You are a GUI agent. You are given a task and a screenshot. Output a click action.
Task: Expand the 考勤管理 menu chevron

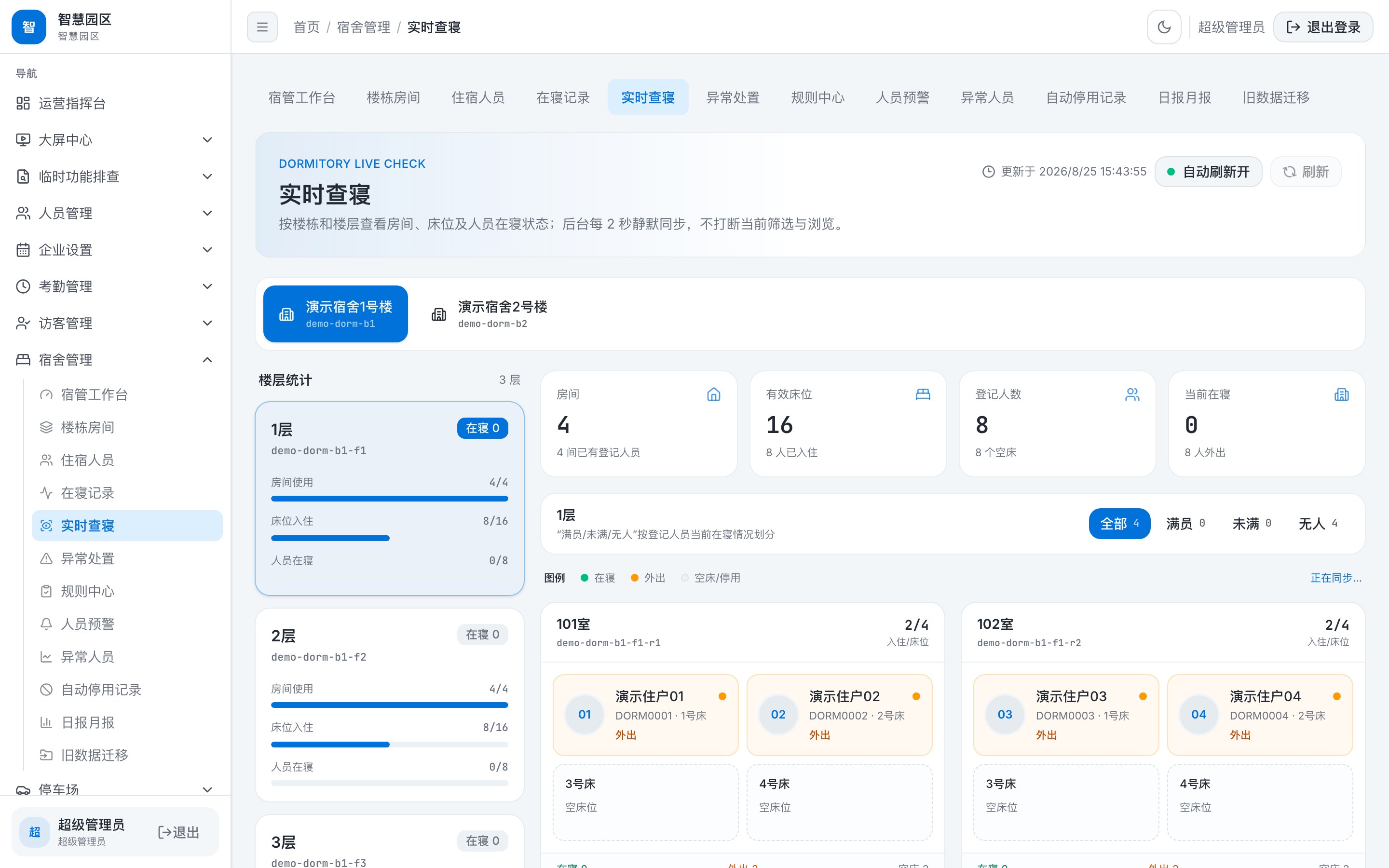(208, 286)
